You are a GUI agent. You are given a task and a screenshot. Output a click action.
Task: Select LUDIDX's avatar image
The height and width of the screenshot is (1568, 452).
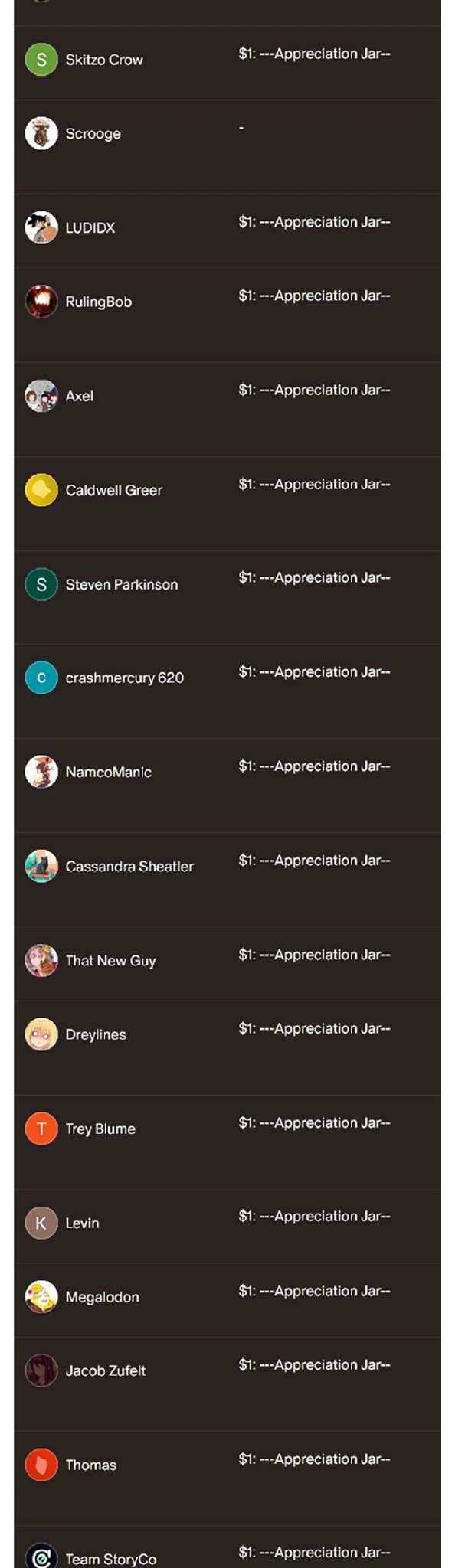41,227
